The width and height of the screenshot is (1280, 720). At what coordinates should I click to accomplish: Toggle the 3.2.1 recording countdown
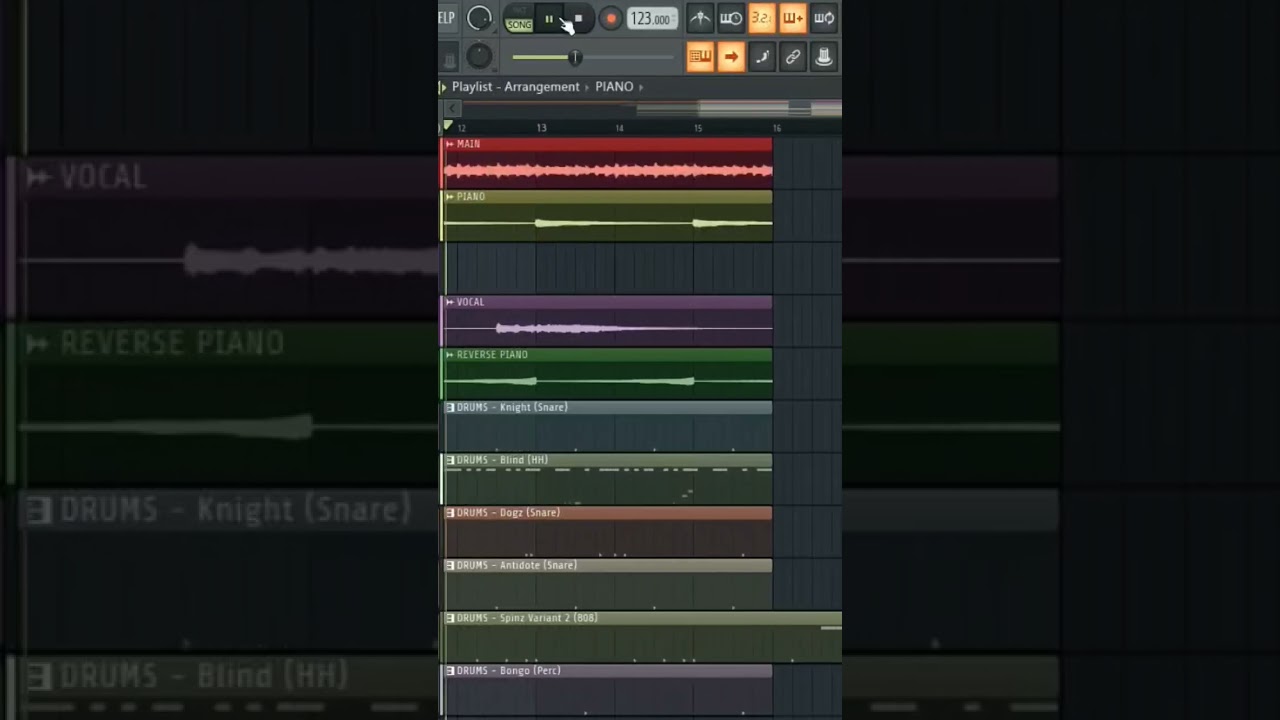pyautogui.click(x=762, y=18)
